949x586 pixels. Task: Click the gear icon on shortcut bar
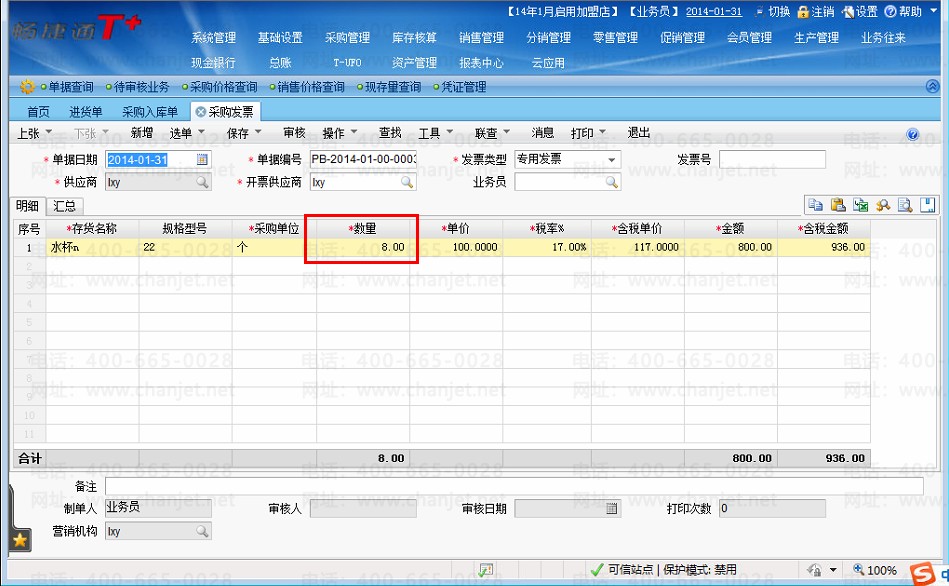(x=27, y=87)
